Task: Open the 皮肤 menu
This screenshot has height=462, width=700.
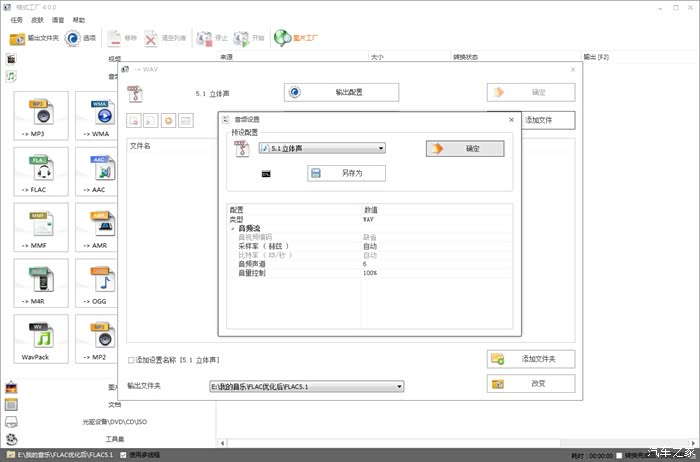Action: pos(39,19)
